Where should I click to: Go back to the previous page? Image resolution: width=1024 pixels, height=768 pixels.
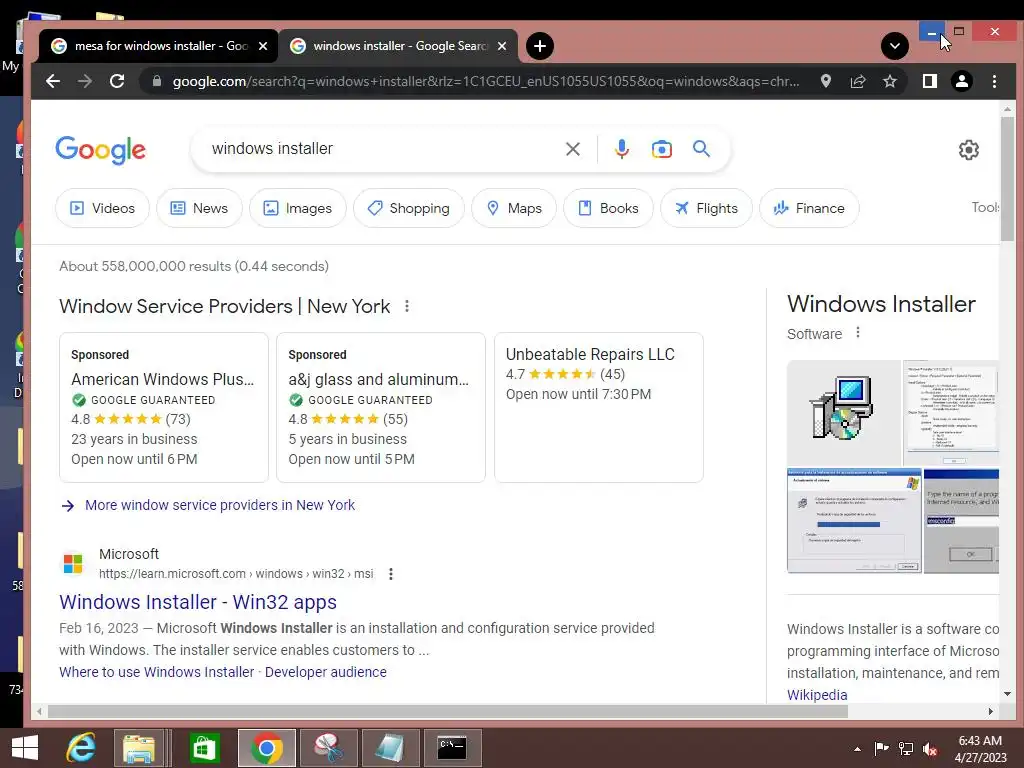click(53, 81)
